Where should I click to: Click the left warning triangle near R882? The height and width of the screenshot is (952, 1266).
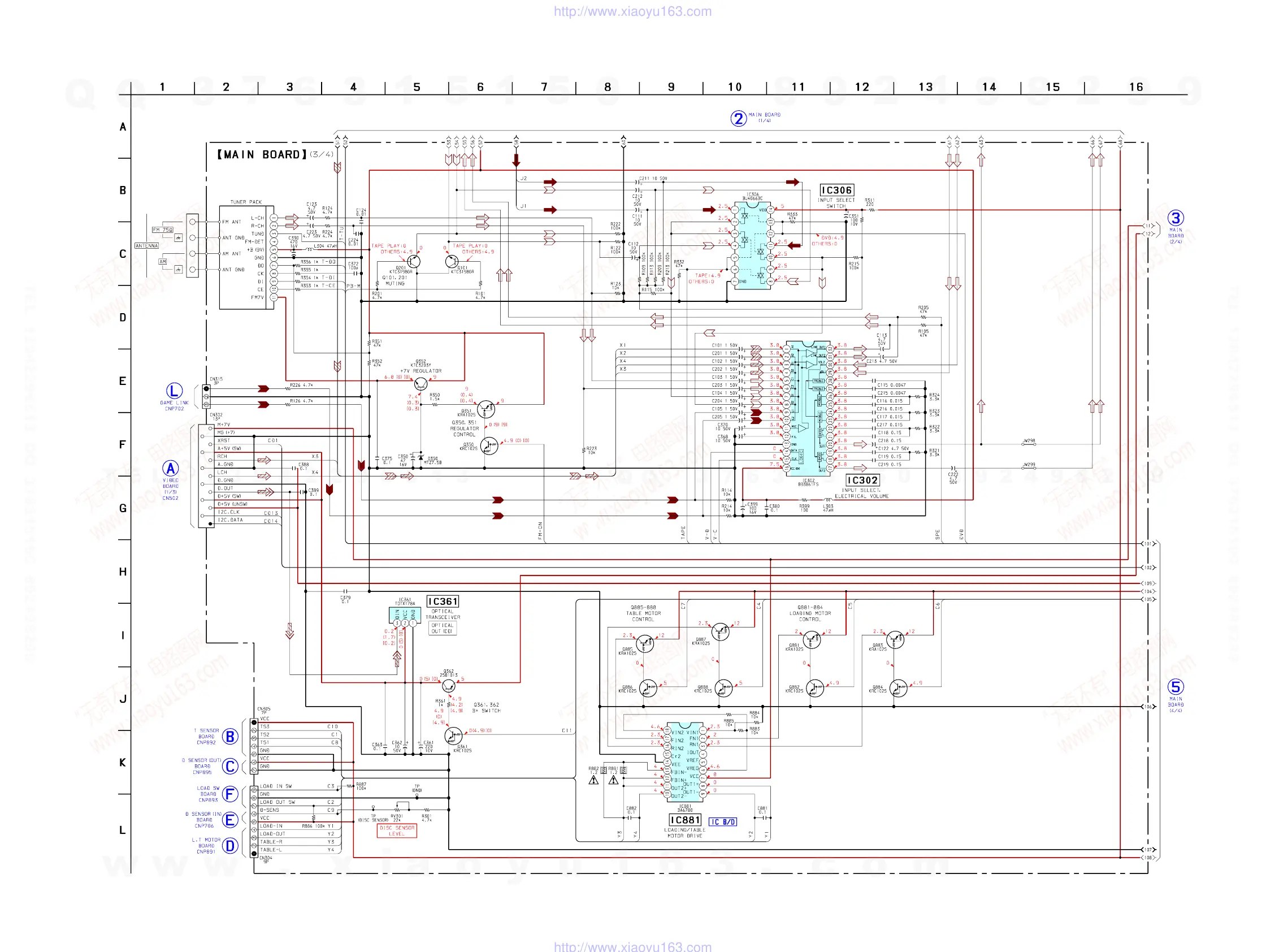coord(593,780)
